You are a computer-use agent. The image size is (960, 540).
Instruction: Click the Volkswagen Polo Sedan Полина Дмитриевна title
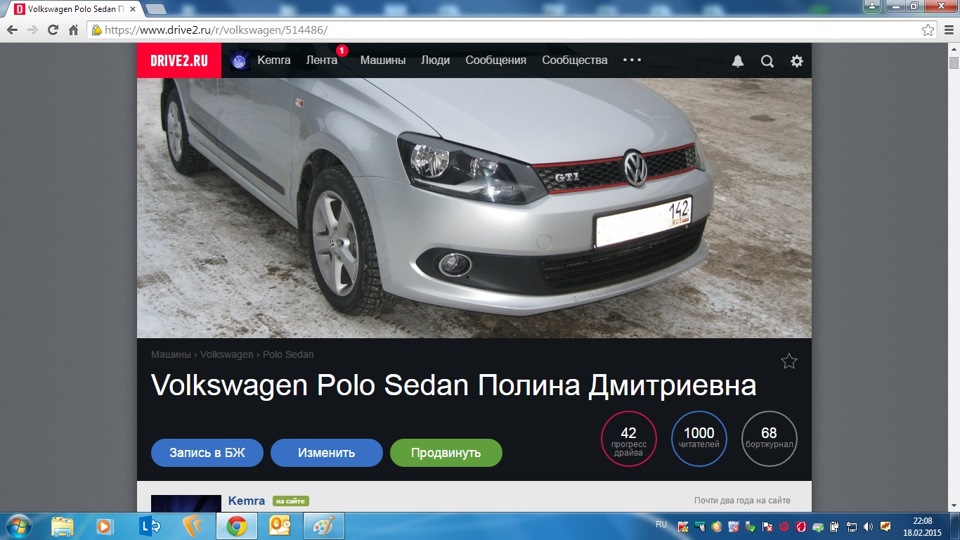[454, 385]
